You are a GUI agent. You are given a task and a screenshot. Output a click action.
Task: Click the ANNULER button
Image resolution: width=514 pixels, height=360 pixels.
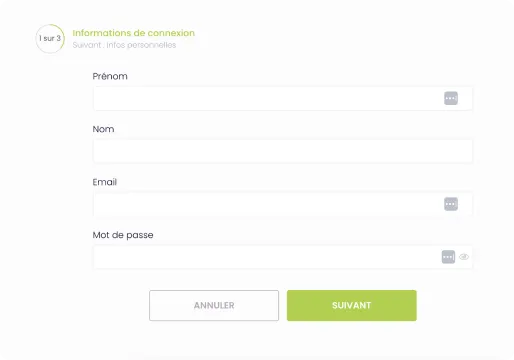tap(214, 305)
